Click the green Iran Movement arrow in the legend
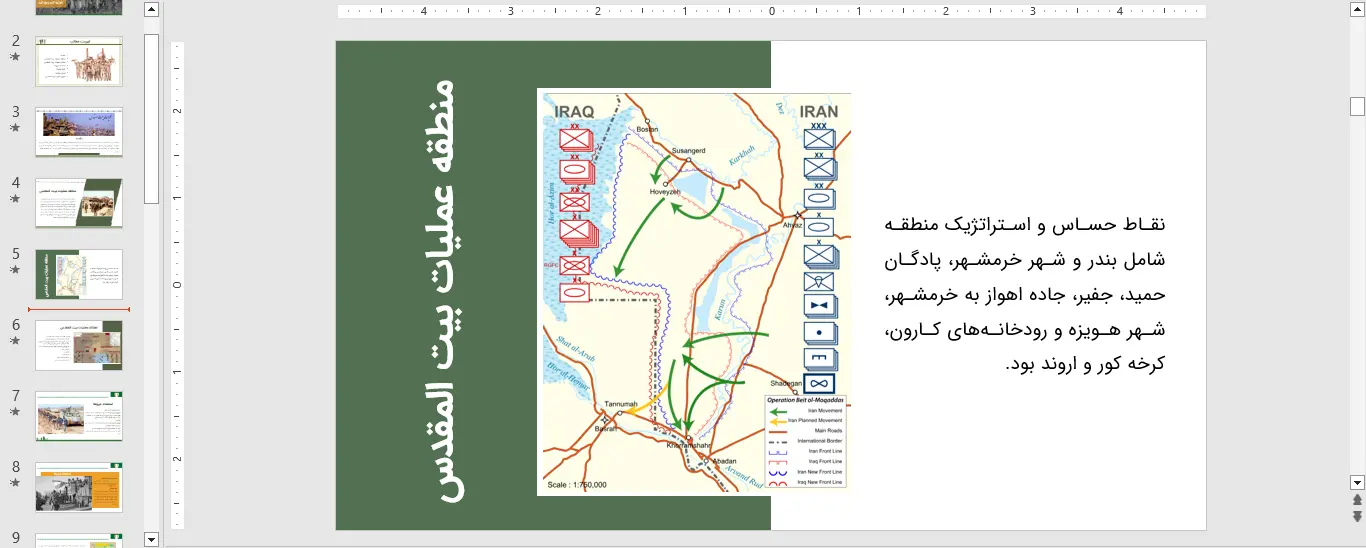This screenshot has height=548, width=1366. click(776, 411)
